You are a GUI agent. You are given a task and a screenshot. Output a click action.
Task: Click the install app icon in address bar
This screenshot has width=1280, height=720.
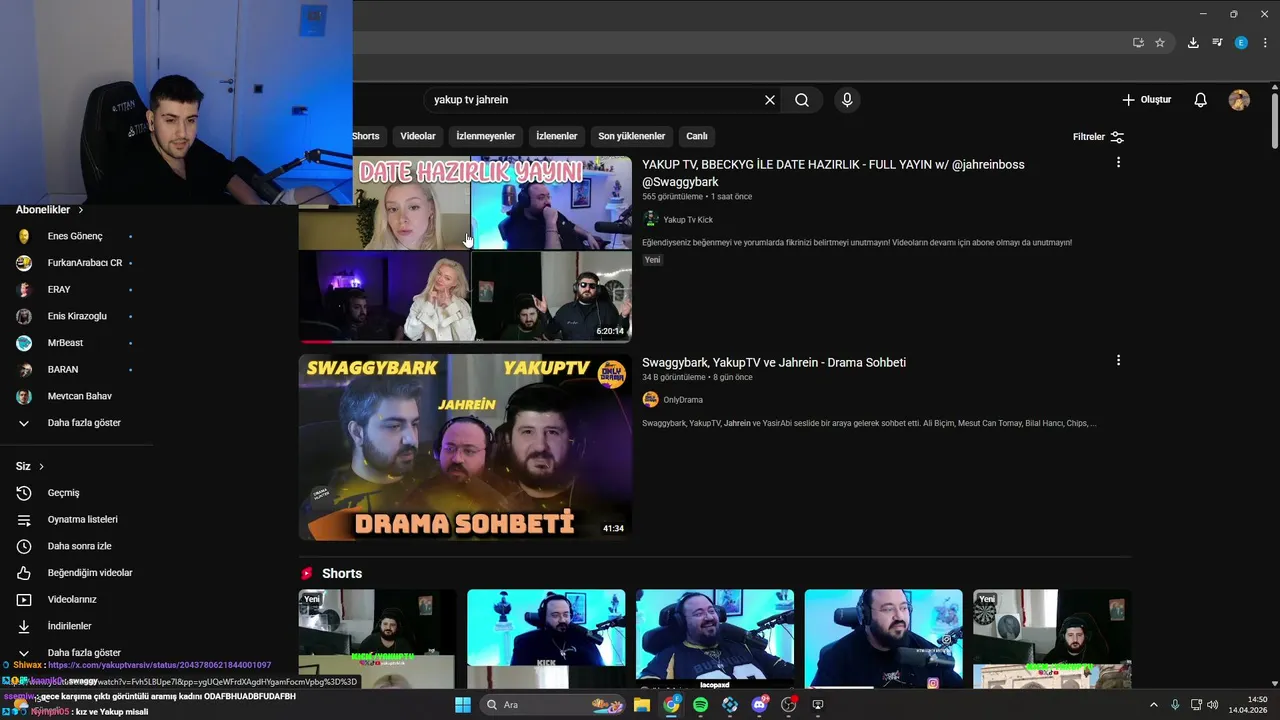(1138, 43)
